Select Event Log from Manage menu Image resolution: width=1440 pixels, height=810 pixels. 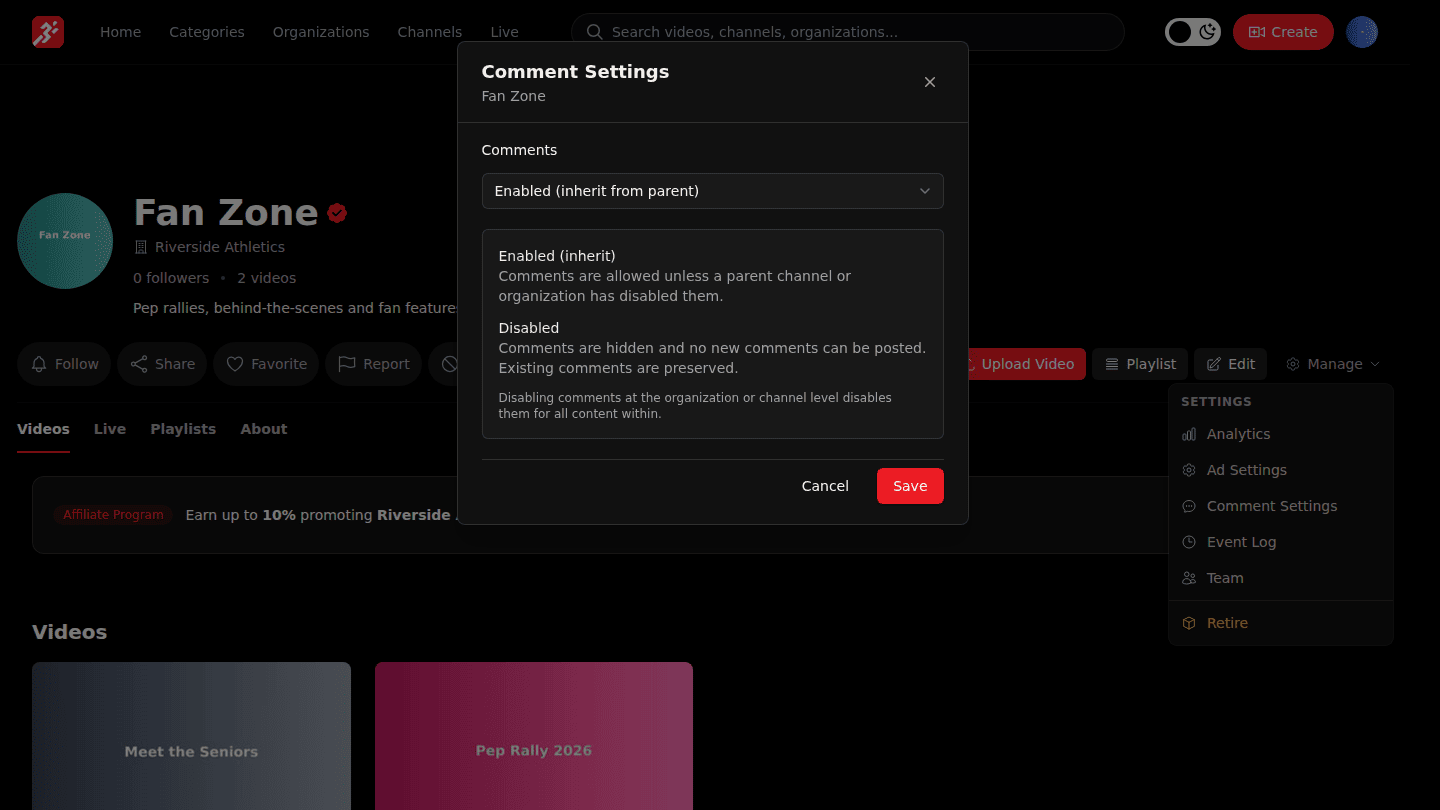pyautogui.click(x=1281, y=542)
